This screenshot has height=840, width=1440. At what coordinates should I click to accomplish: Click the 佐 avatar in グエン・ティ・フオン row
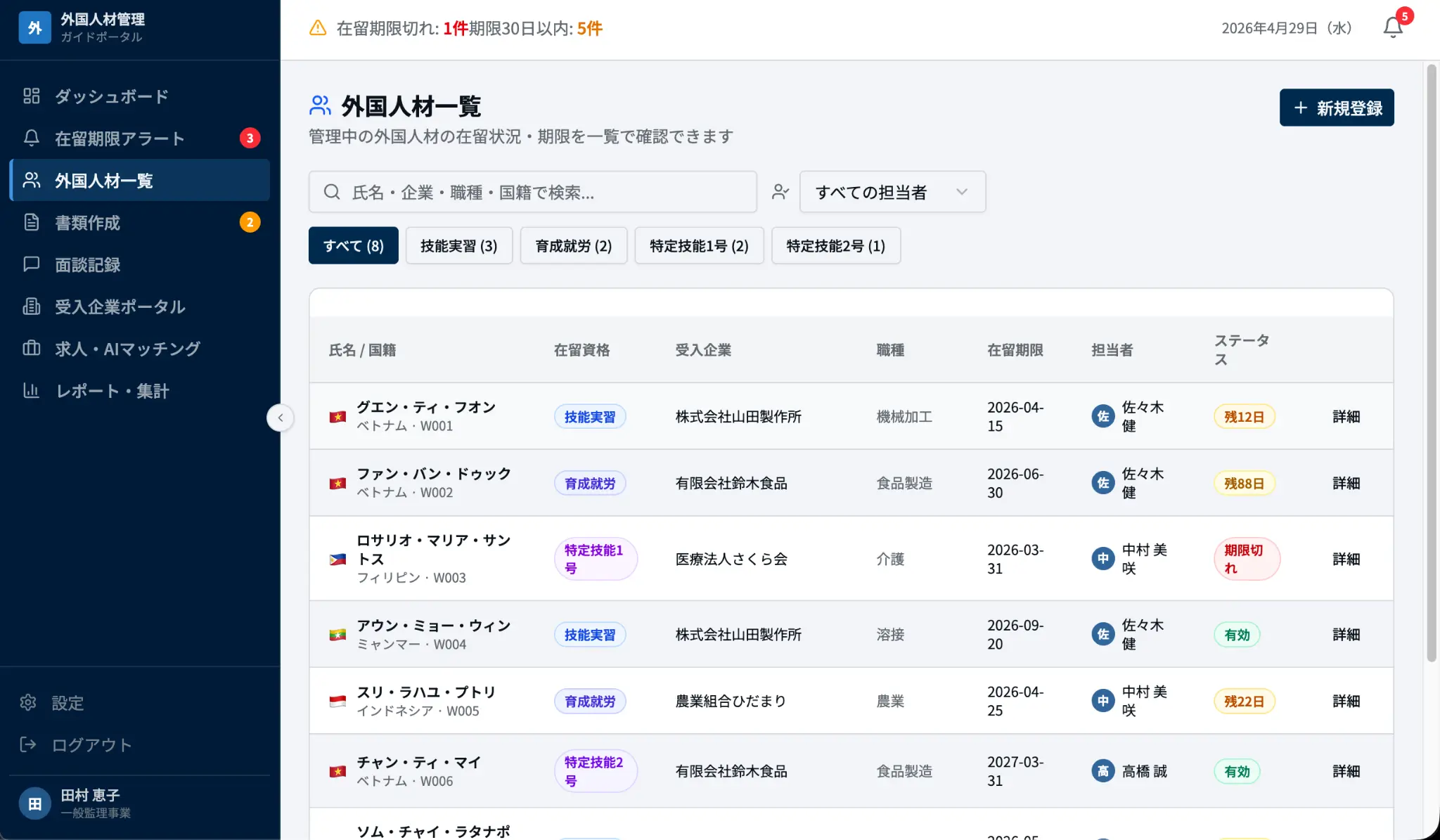point(1103,416)
